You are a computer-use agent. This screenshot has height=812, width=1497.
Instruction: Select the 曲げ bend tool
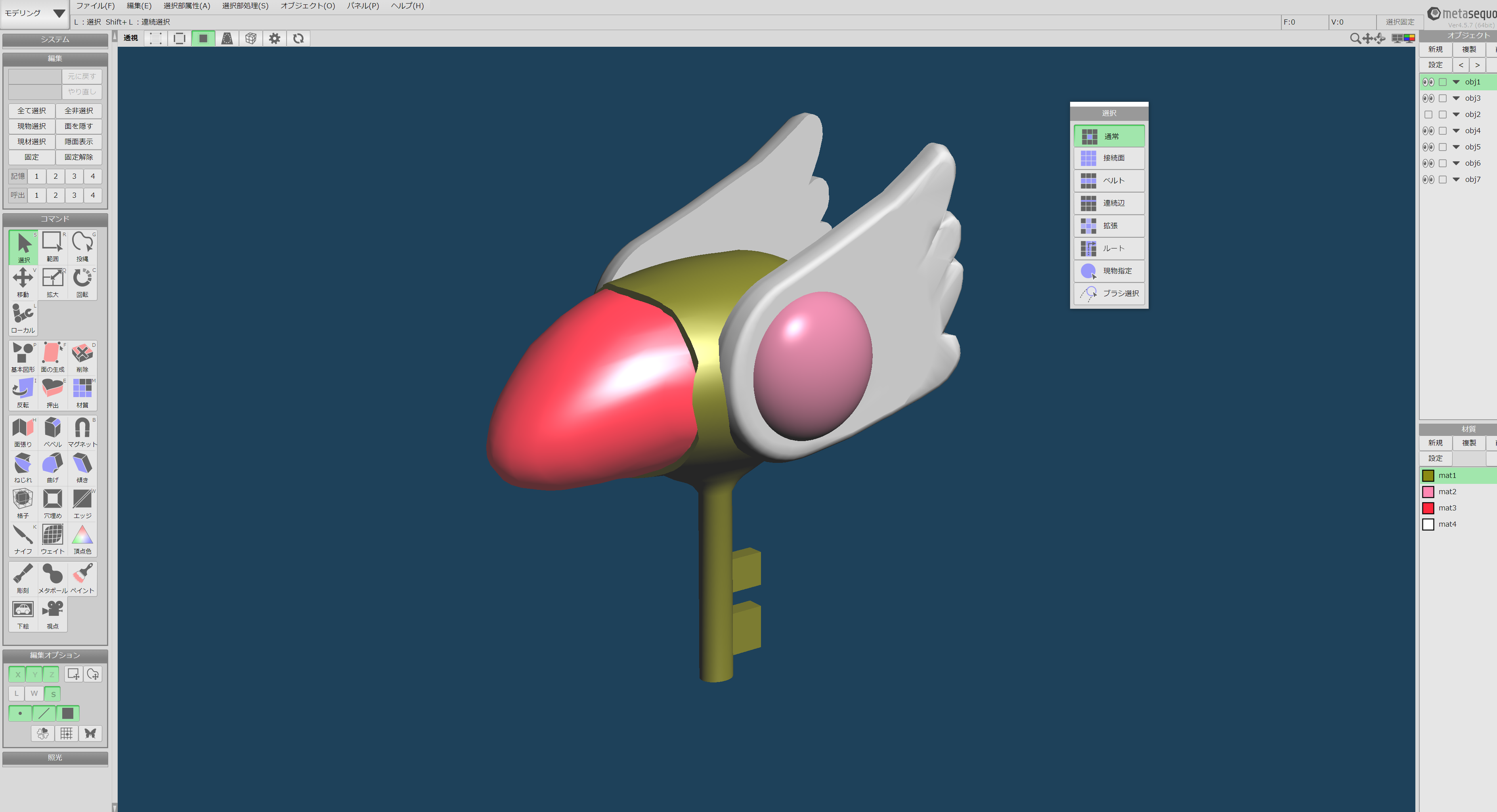52,468
